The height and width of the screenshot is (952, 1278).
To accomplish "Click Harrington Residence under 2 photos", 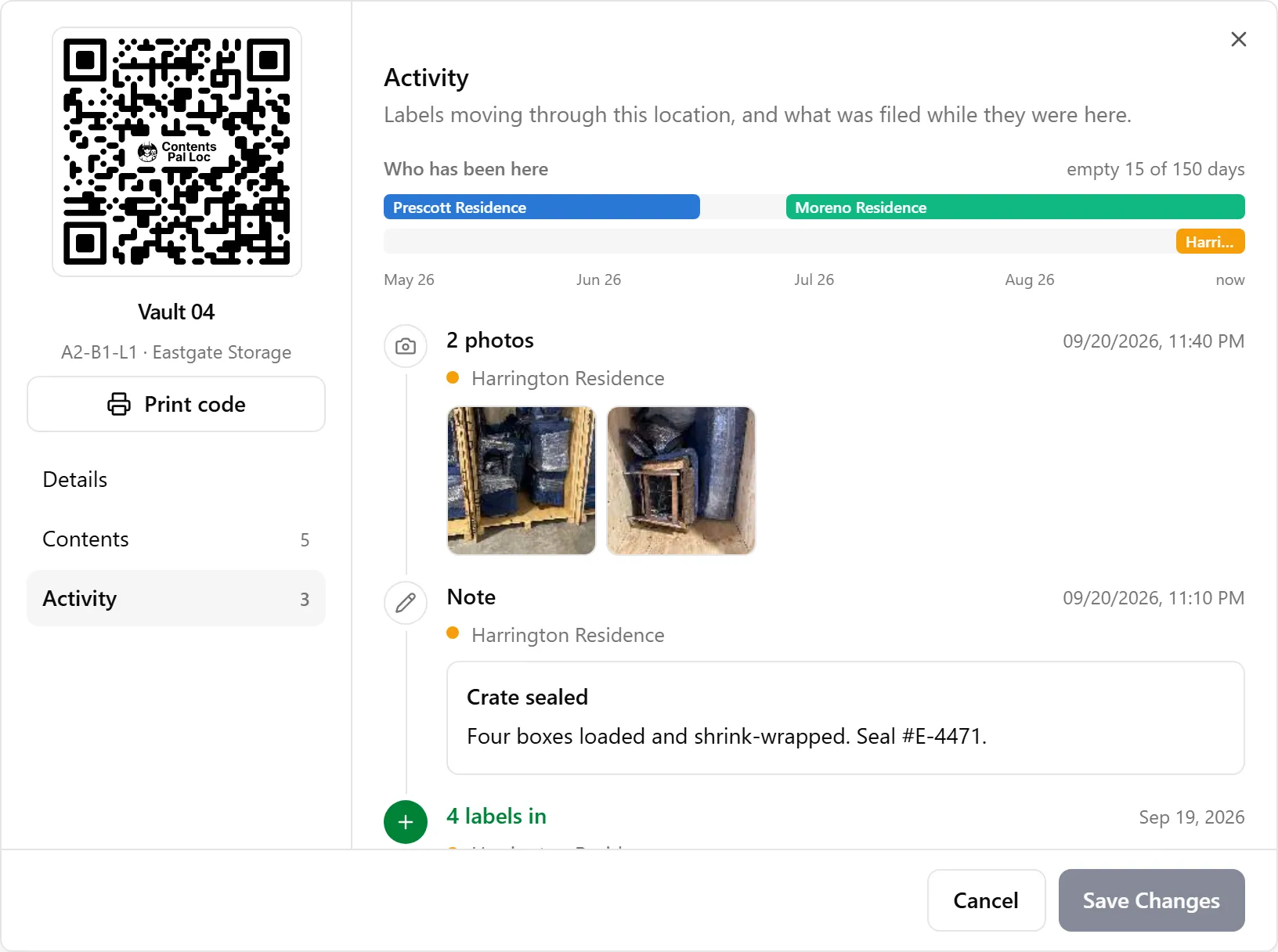I will pos(568,378).
